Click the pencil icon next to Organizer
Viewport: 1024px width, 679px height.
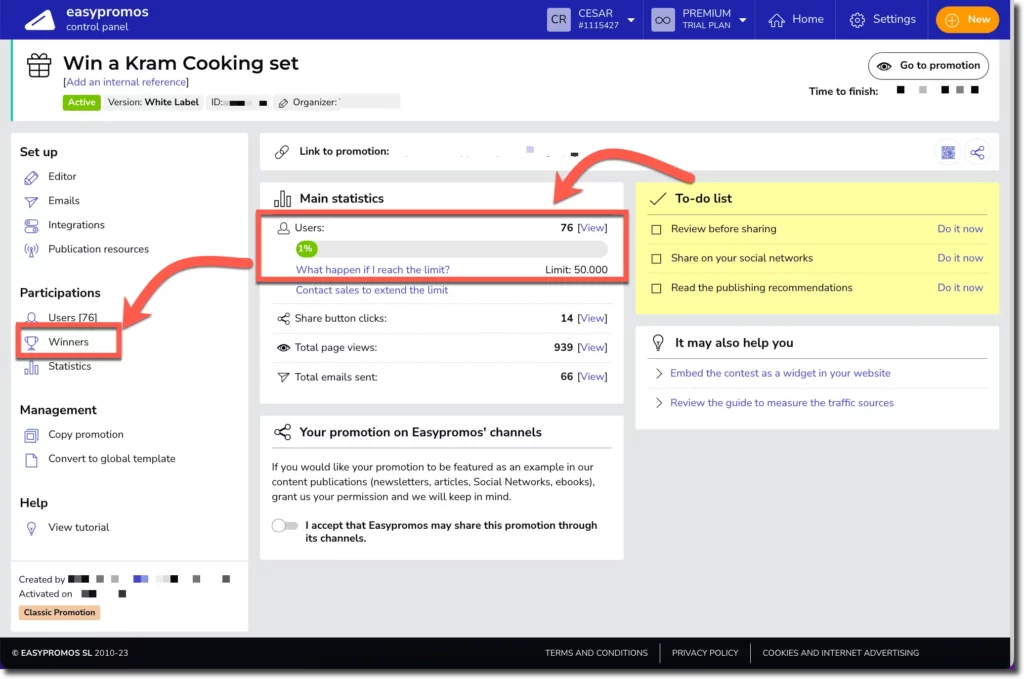tap(283, 103)
